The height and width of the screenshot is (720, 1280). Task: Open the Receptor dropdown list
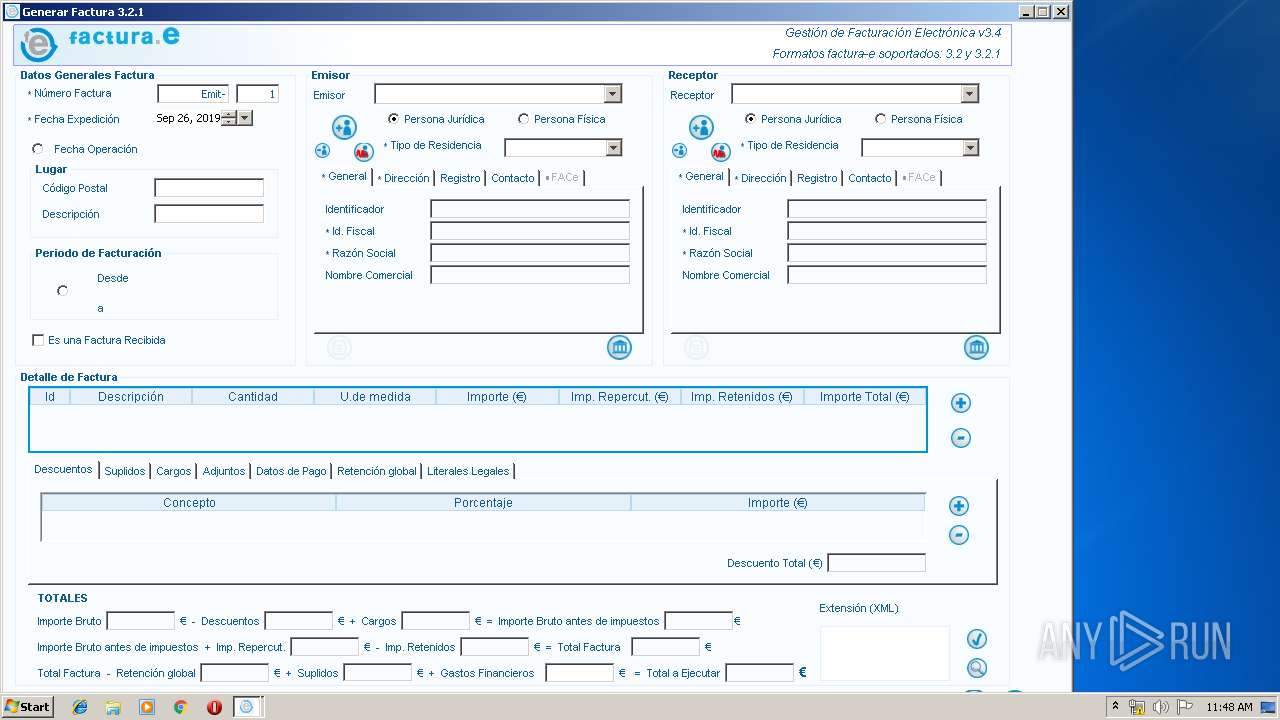click(969, 94)
